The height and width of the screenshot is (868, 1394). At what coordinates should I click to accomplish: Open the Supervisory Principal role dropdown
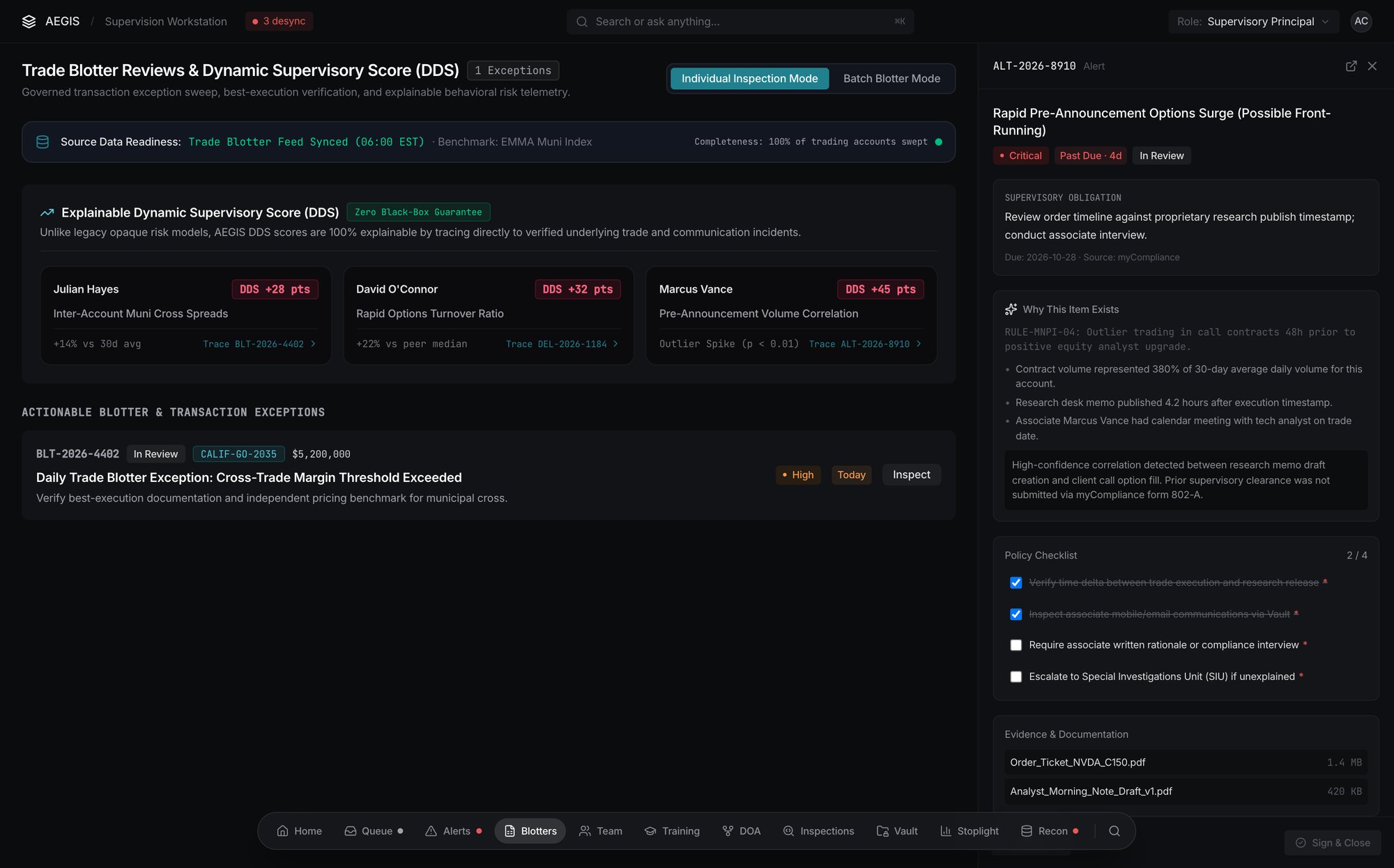(x=1253, y=22)
